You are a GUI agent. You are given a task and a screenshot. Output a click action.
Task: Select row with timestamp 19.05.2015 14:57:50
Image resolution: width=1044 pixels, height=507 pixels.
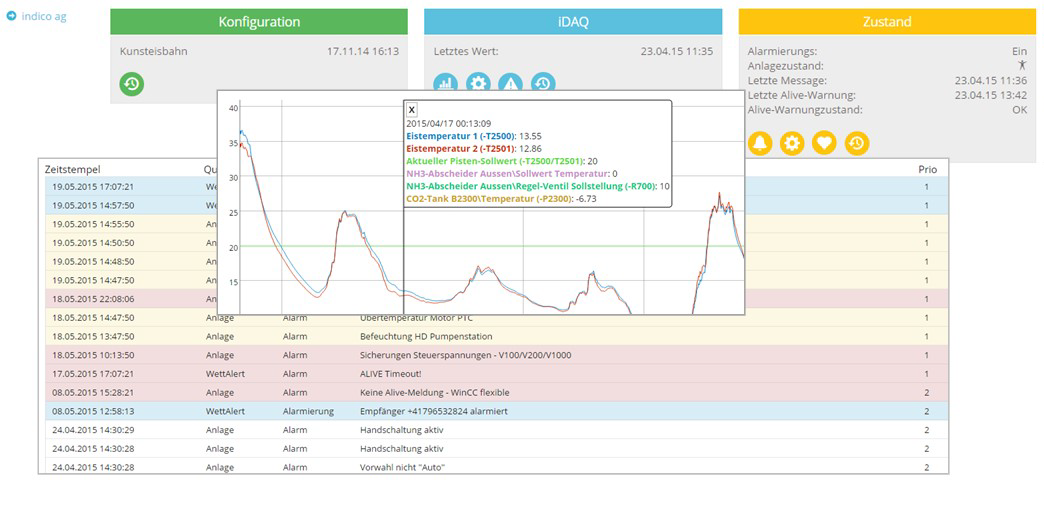click(x=497, y=206)
